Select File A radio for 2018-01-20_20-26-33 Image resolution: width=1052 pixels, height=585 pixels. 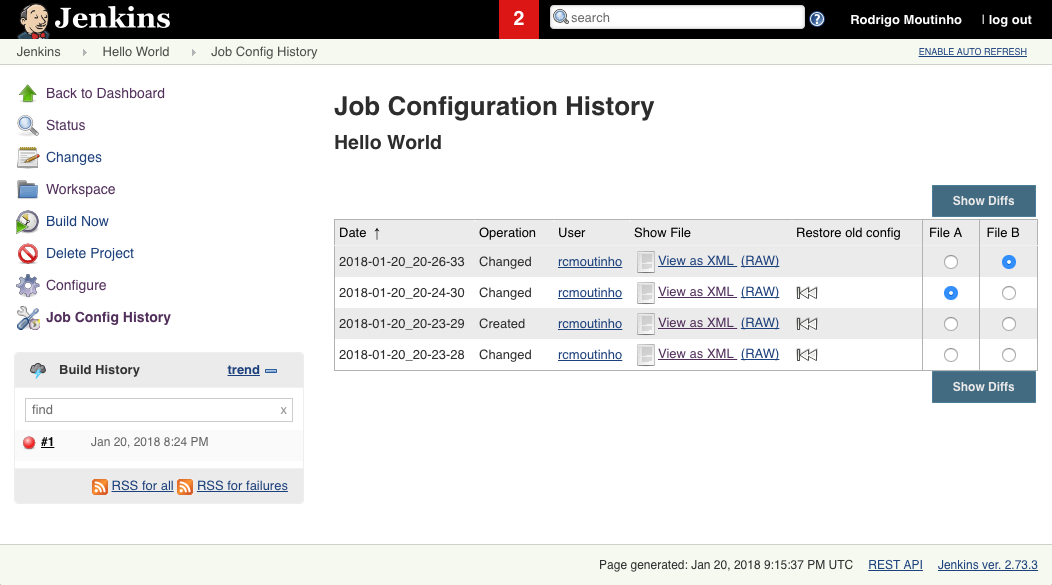pyautogui.click(x=951, y=262)
